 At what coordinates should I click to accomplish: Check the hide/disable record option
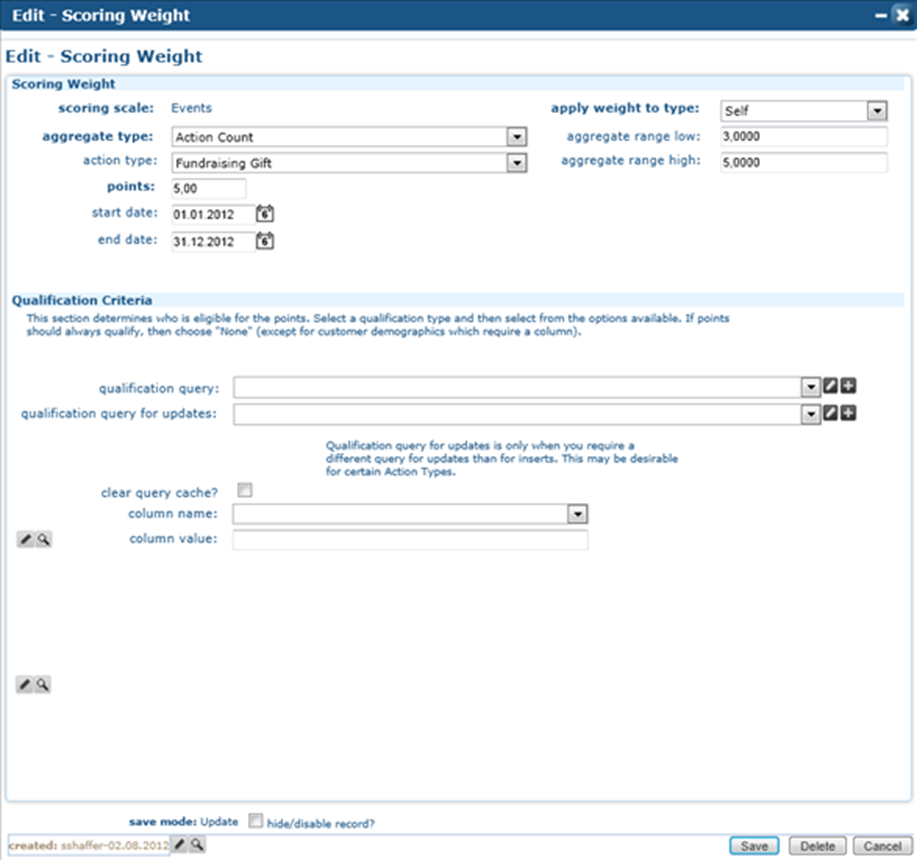[255, 820]
